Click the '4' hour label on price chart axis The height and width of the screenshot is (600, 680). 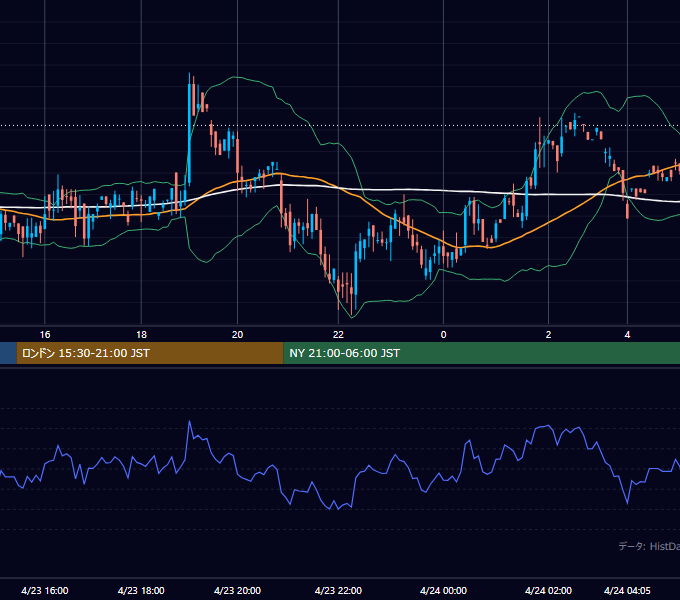click(627, 335)
